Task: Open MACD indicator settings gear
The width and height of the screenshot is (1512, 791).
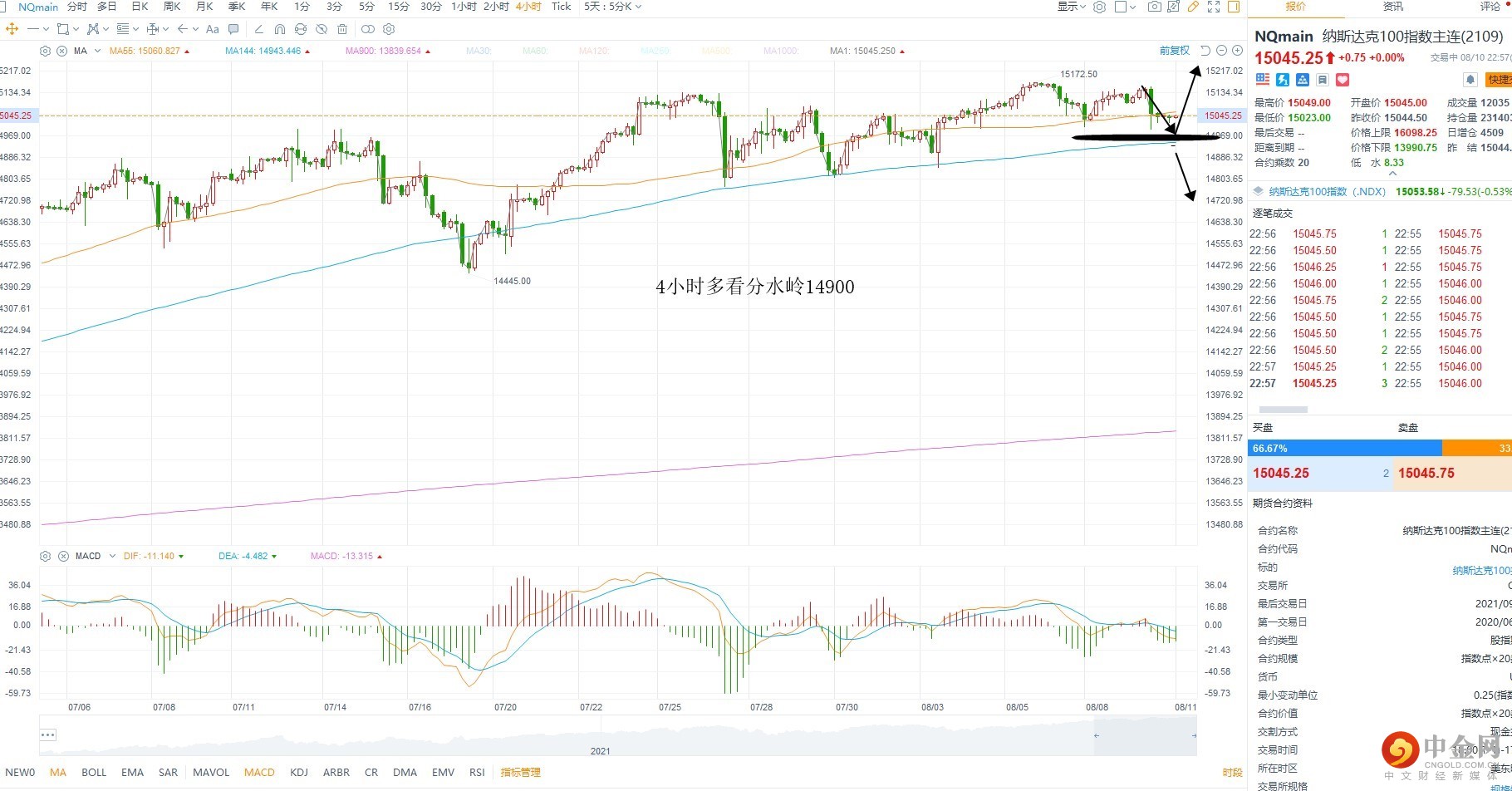Action: click(46, 556)
